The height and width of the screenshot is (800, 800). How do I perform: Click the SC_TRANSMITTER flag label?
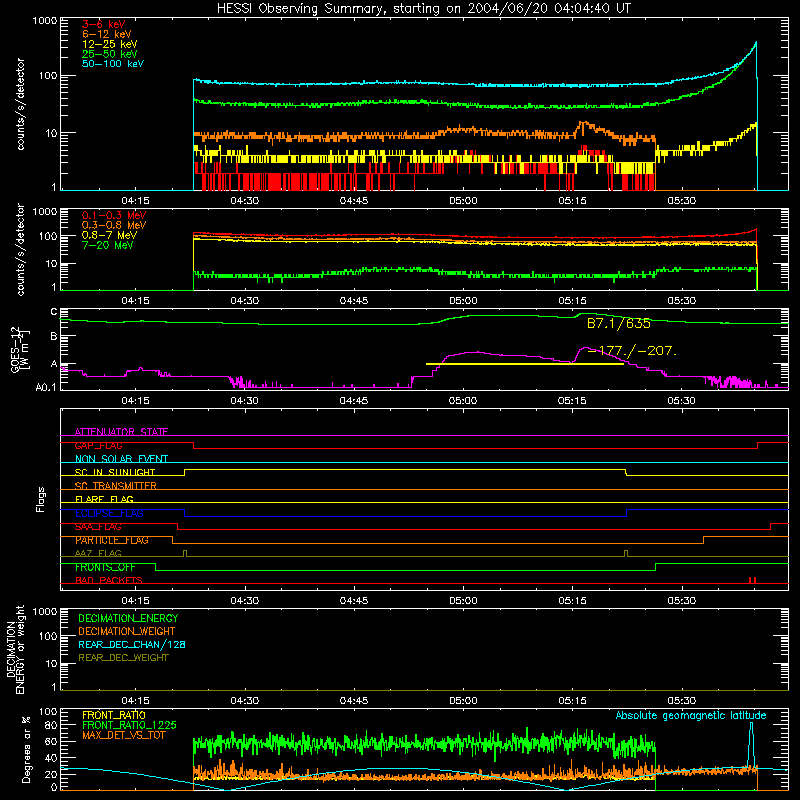pos(115,486)
